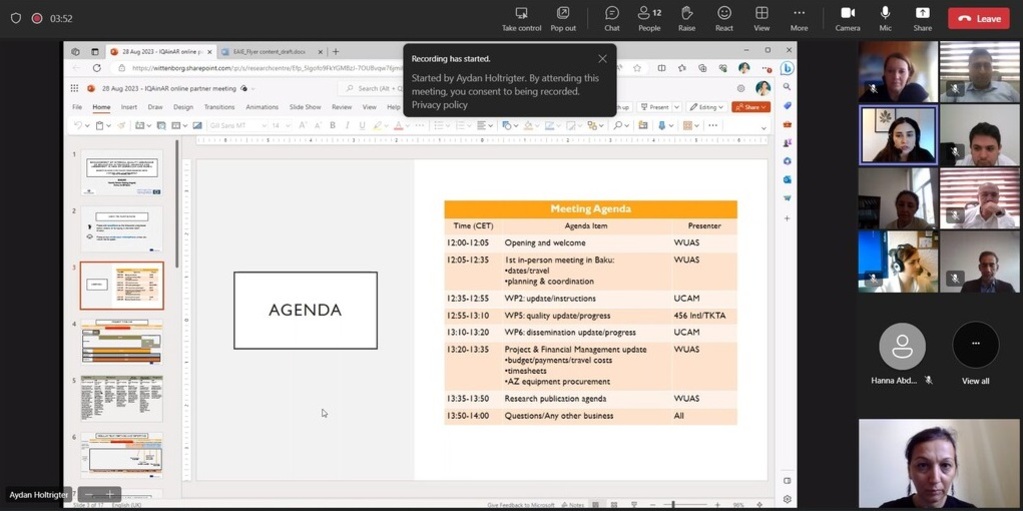1023x511 pixels.
Task: Open the Transitions ribbon tab
Action: pyautogui.click(x=219, y=107)
